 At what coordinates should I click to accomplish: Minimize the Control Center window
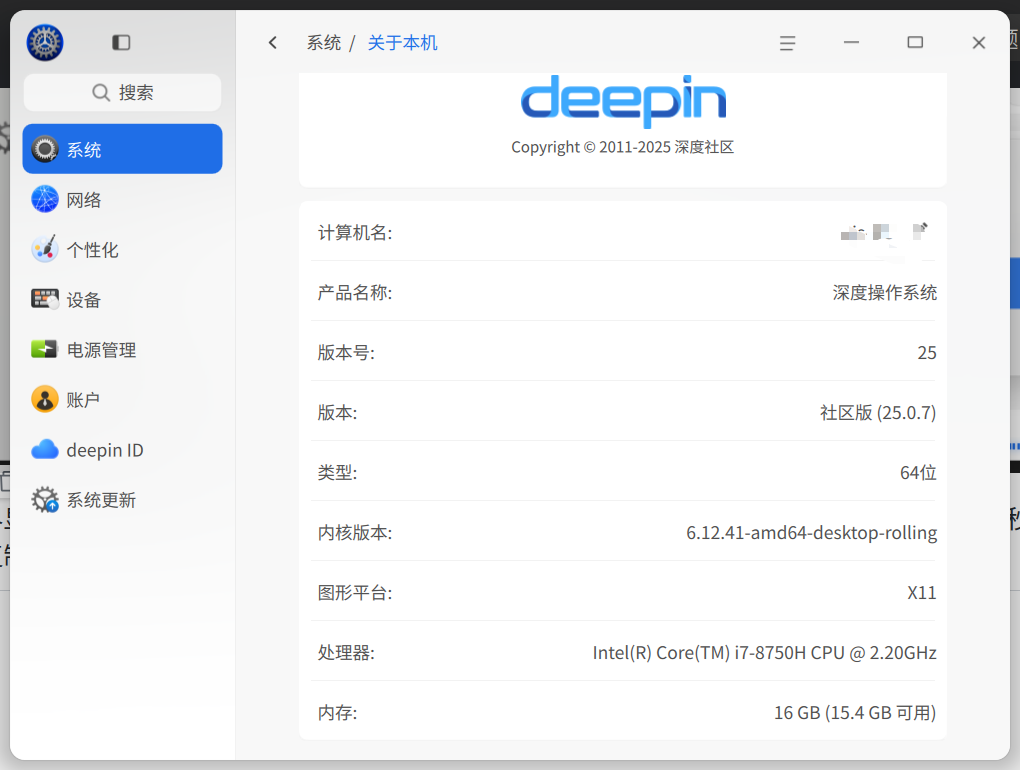point(851,43)
